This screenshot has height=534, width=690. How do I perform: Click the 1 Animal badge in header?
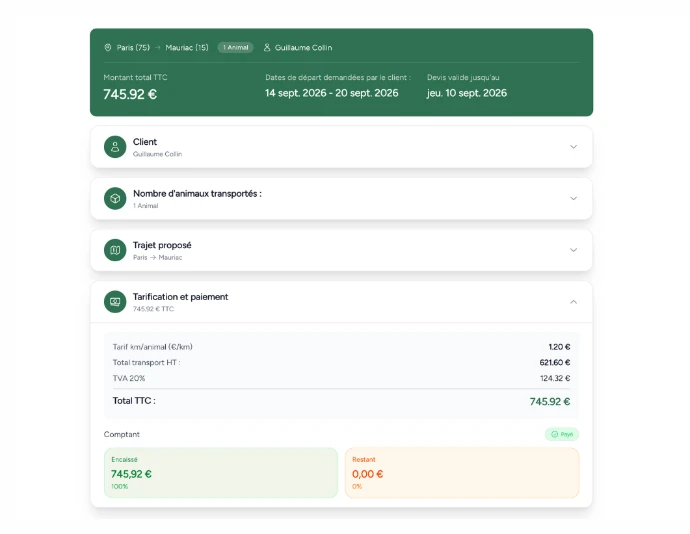[x=235, y=48]
